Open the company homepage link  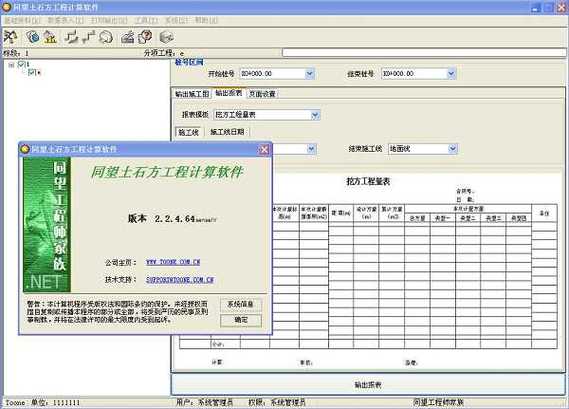pos(173,262)
